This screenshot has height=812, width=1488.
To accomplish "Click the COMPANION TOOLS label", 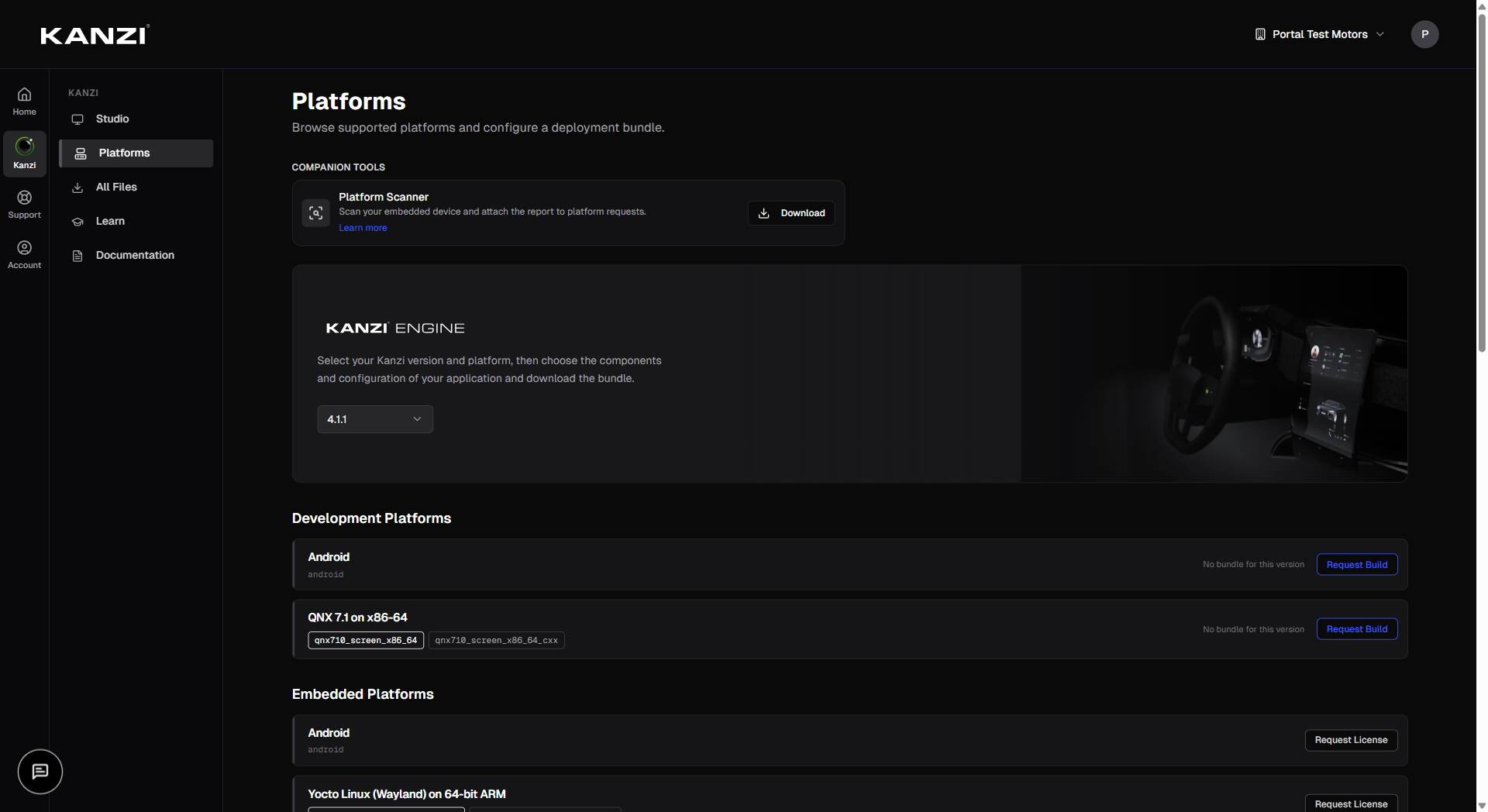I will tap(338, 167).
